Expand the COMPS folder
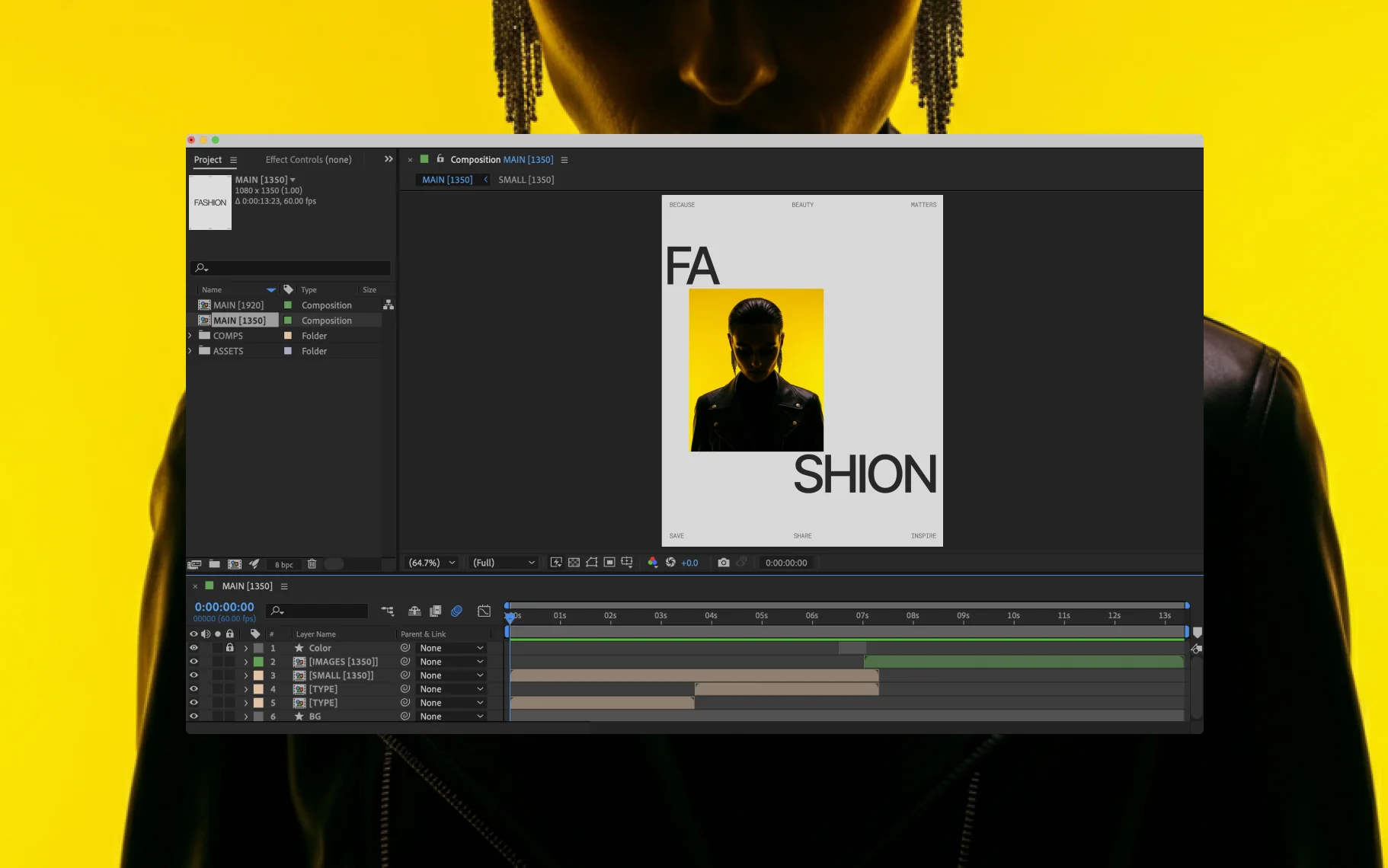The image size is (1388, 868). pyautogui.click(x=190, y=336)
